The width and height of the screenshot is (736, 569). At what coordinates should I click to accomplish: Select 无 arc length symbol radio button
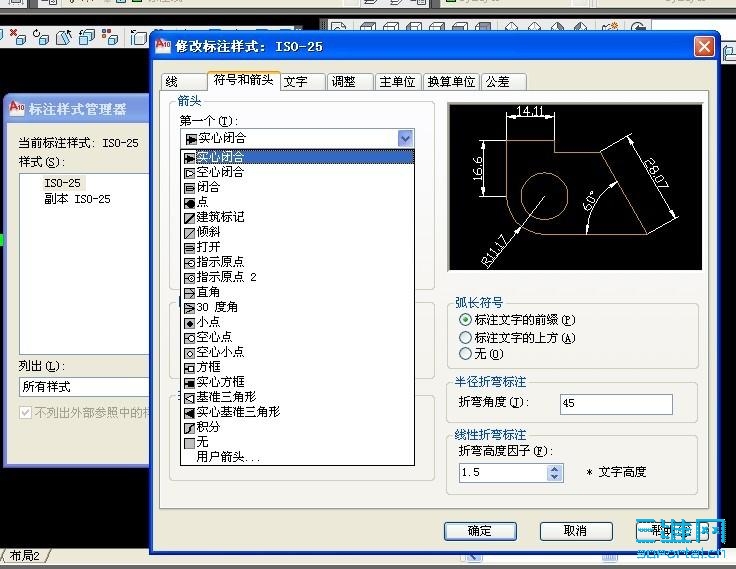pos(465,354)
